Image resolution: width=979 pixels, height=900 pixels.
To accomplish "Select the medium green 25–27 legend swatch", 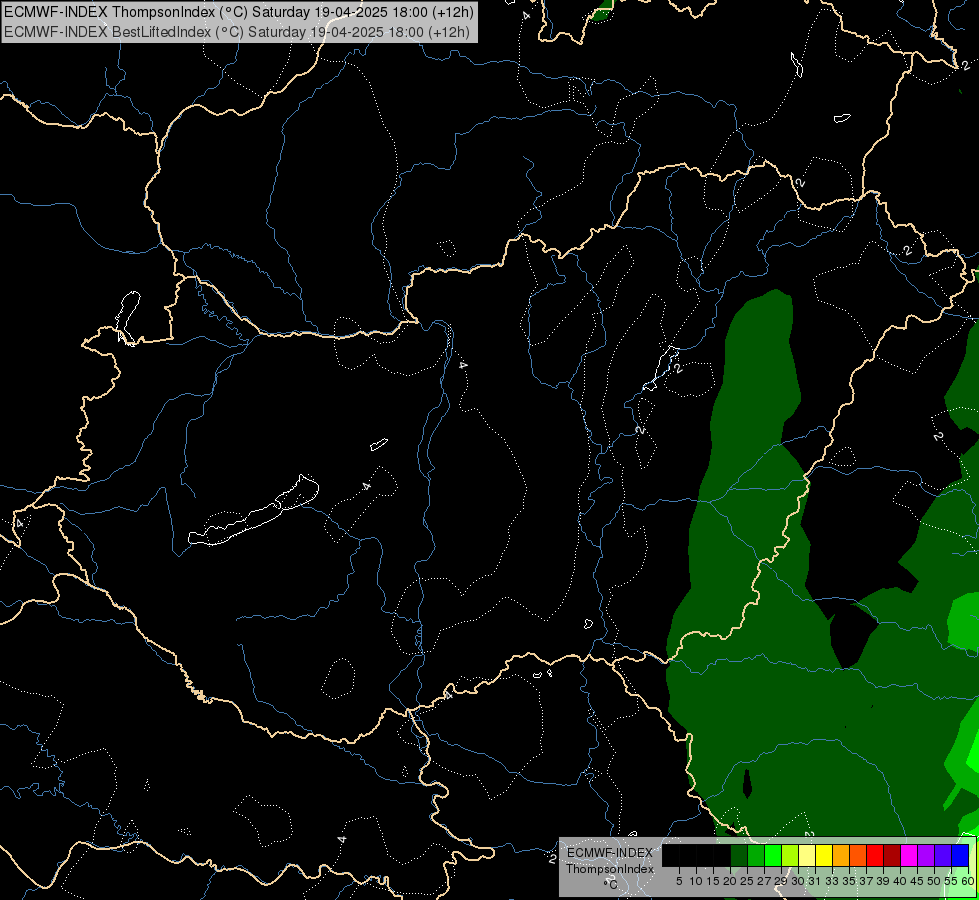I will (756, 855).
